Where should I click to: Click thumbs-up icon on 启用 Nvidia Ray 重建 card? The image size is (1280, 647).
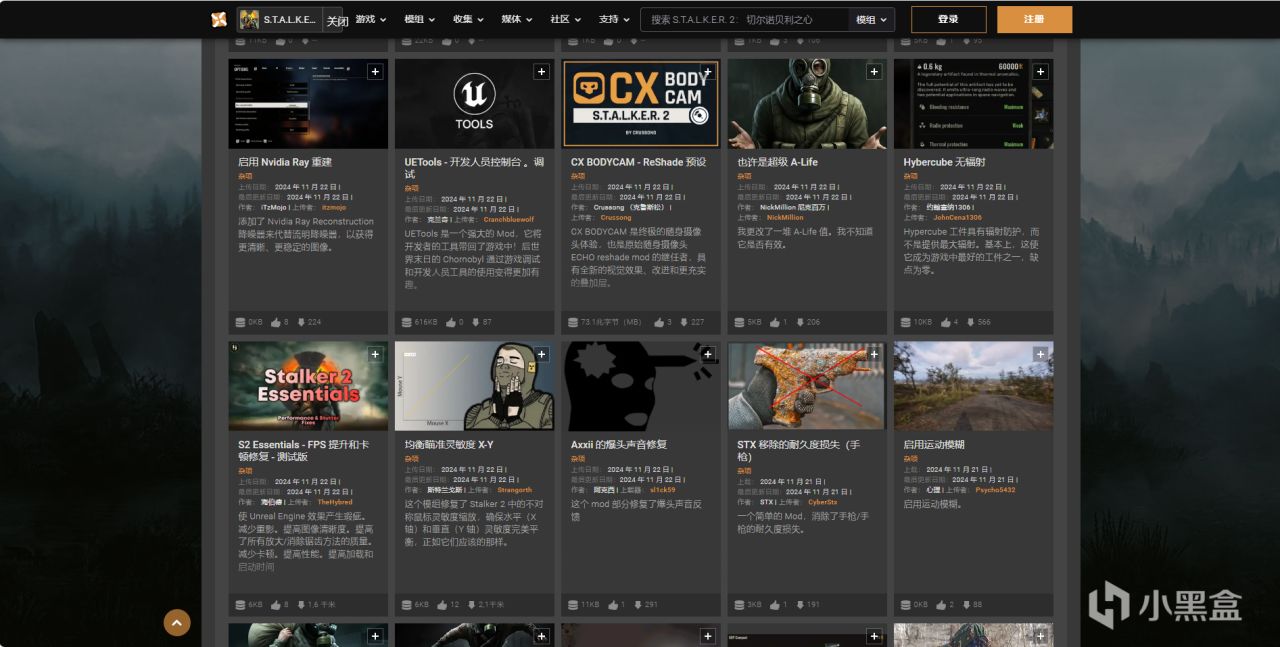(276, 322)
